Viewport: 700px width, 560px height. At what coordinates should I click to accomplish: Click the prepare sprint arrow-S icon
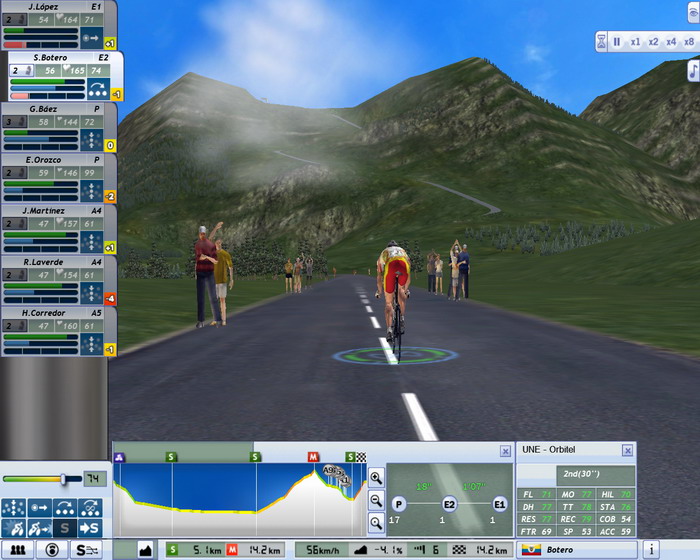click(90, 528)
